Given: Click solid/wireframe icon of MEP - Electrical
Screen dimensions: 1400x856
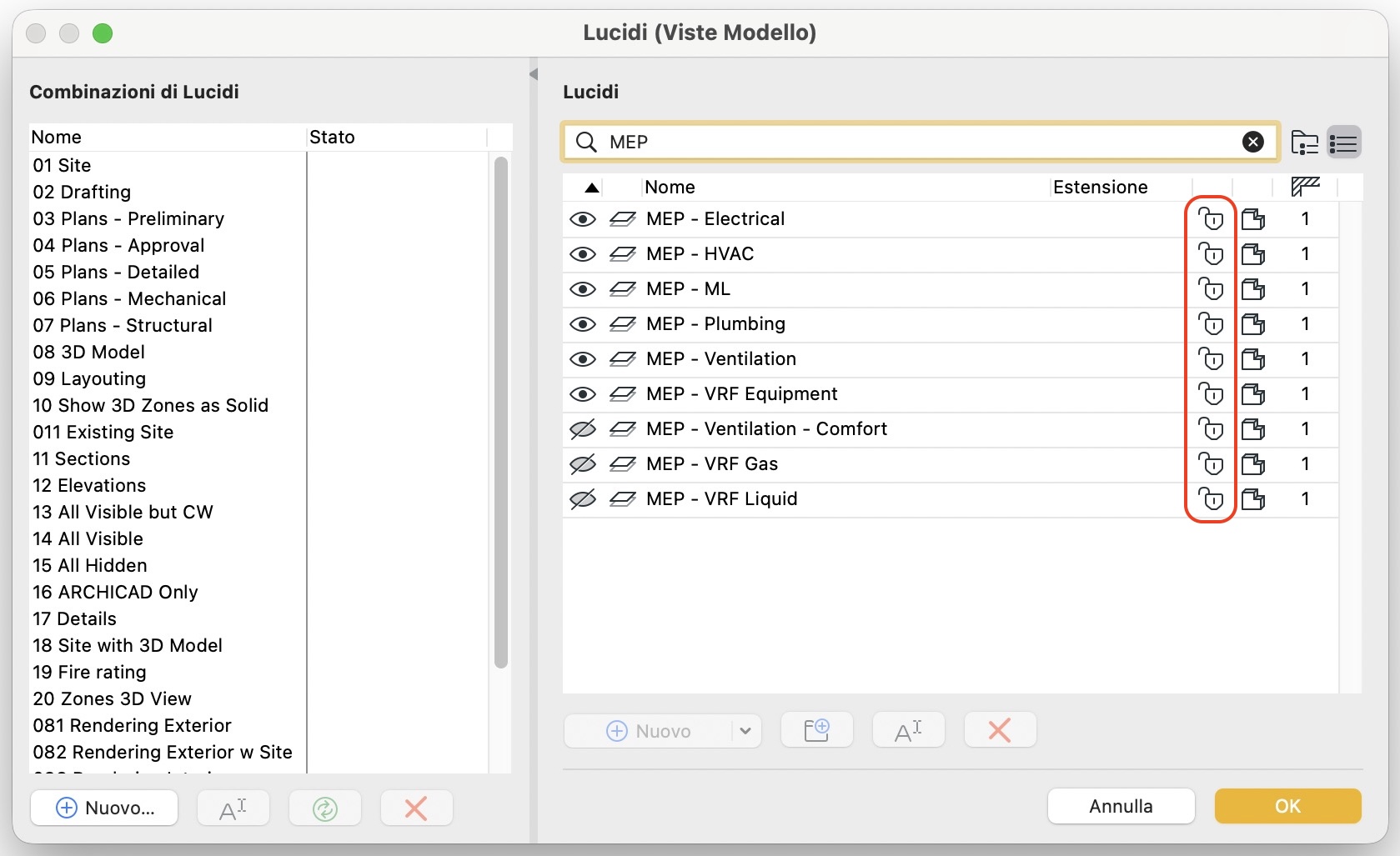Looking at the screenshot, I should click(x=1253, y=219).
